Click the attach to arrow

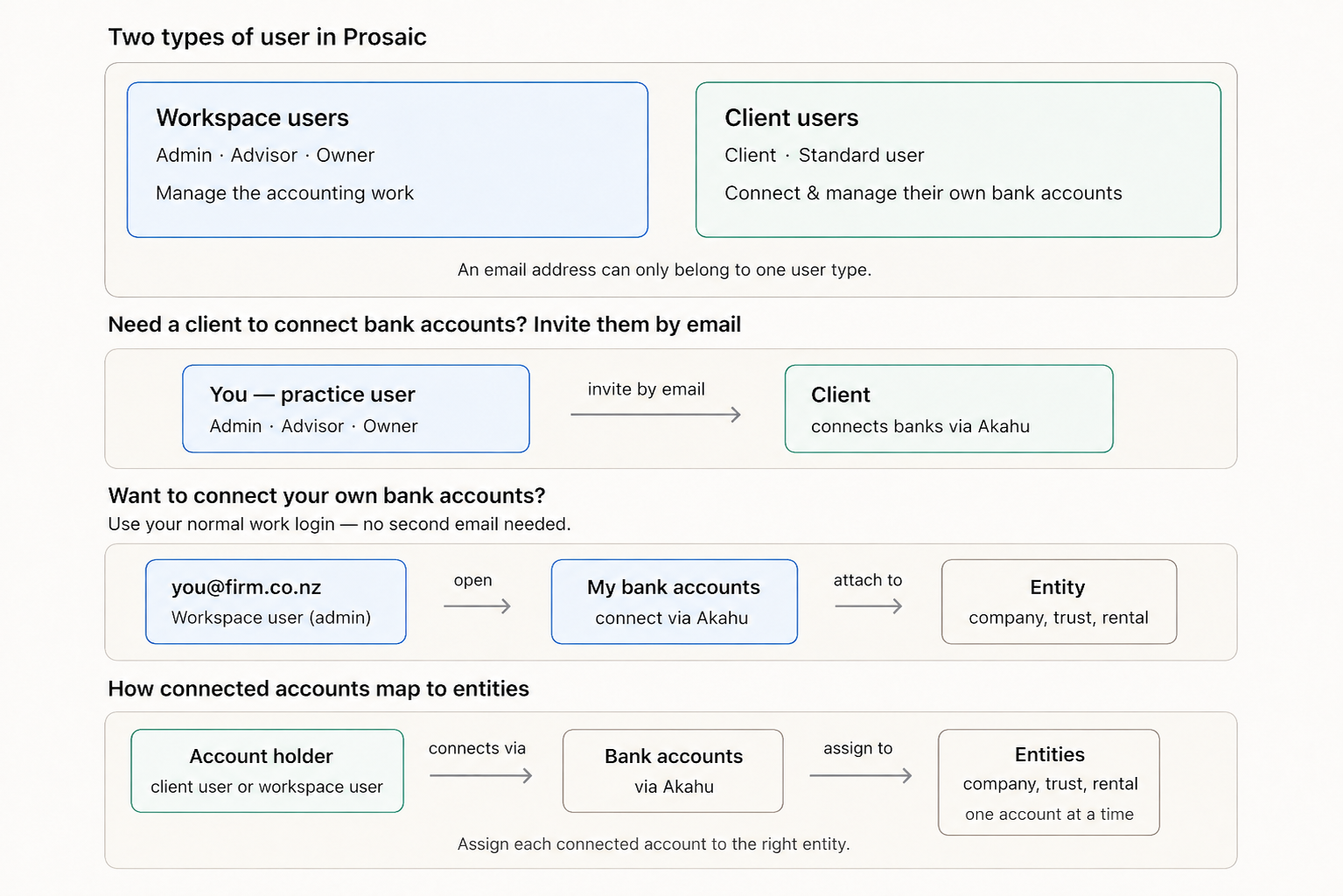click(x=868, y=606)
